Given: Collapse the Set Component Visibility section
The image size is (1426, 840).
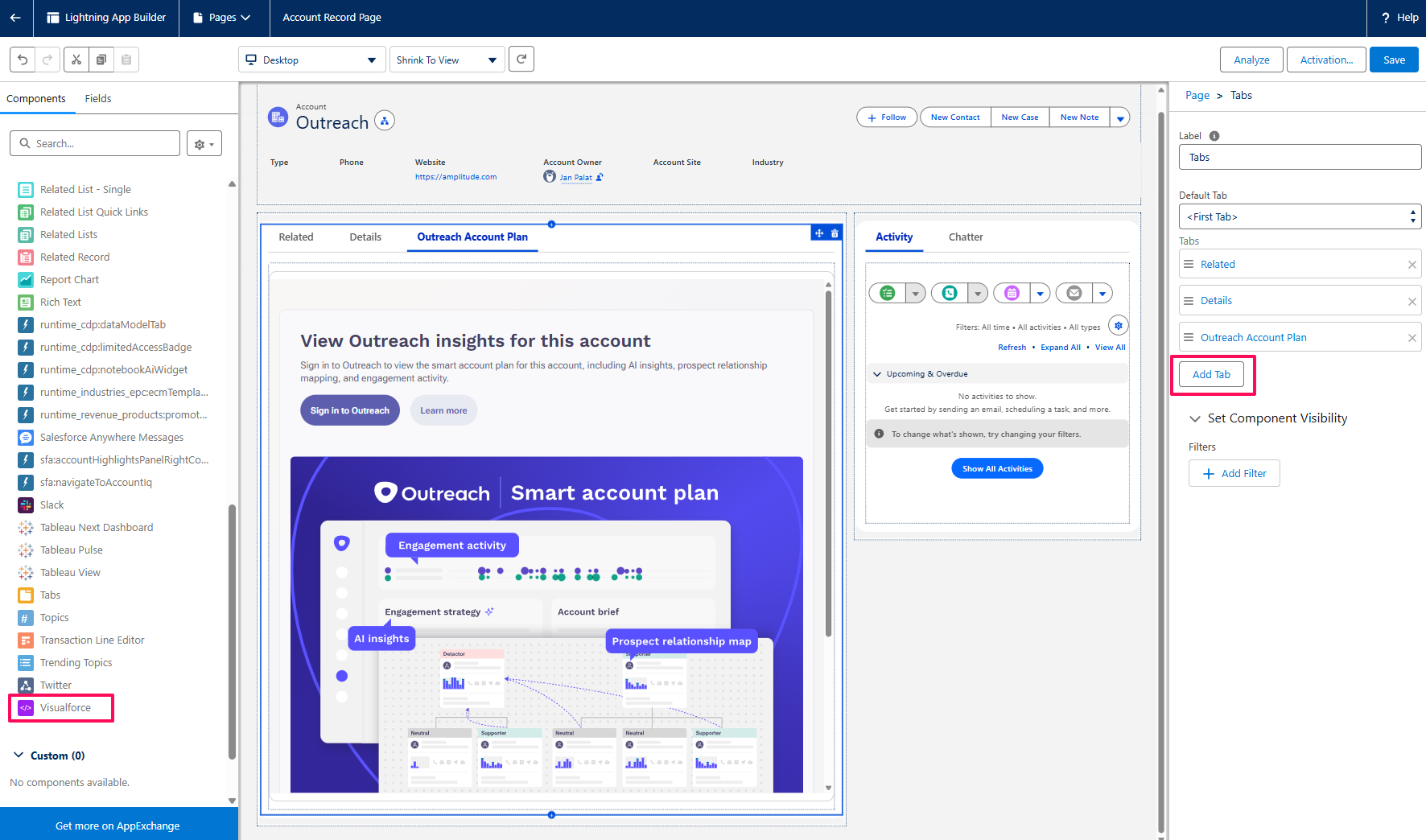Looking at the screenshot, I should point(1195,418).
